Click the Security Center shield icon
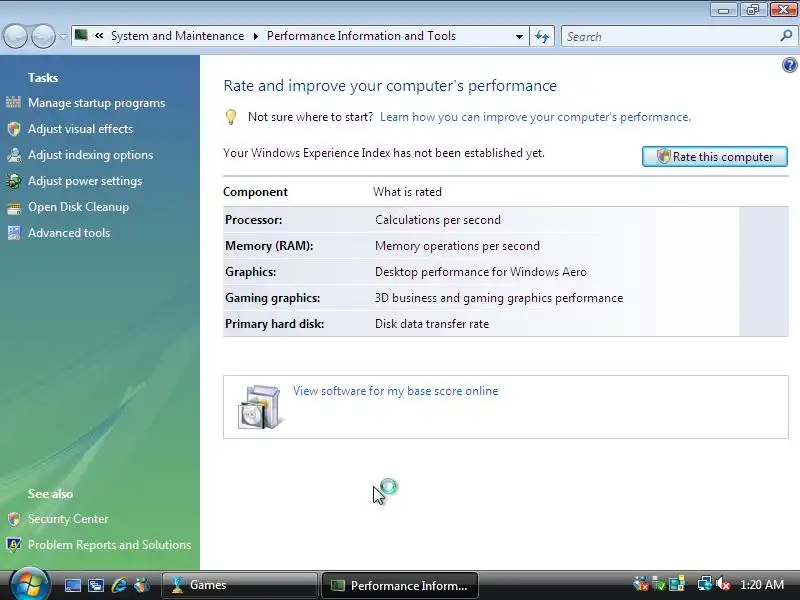The image size is (800, 600). click(14, 519)
